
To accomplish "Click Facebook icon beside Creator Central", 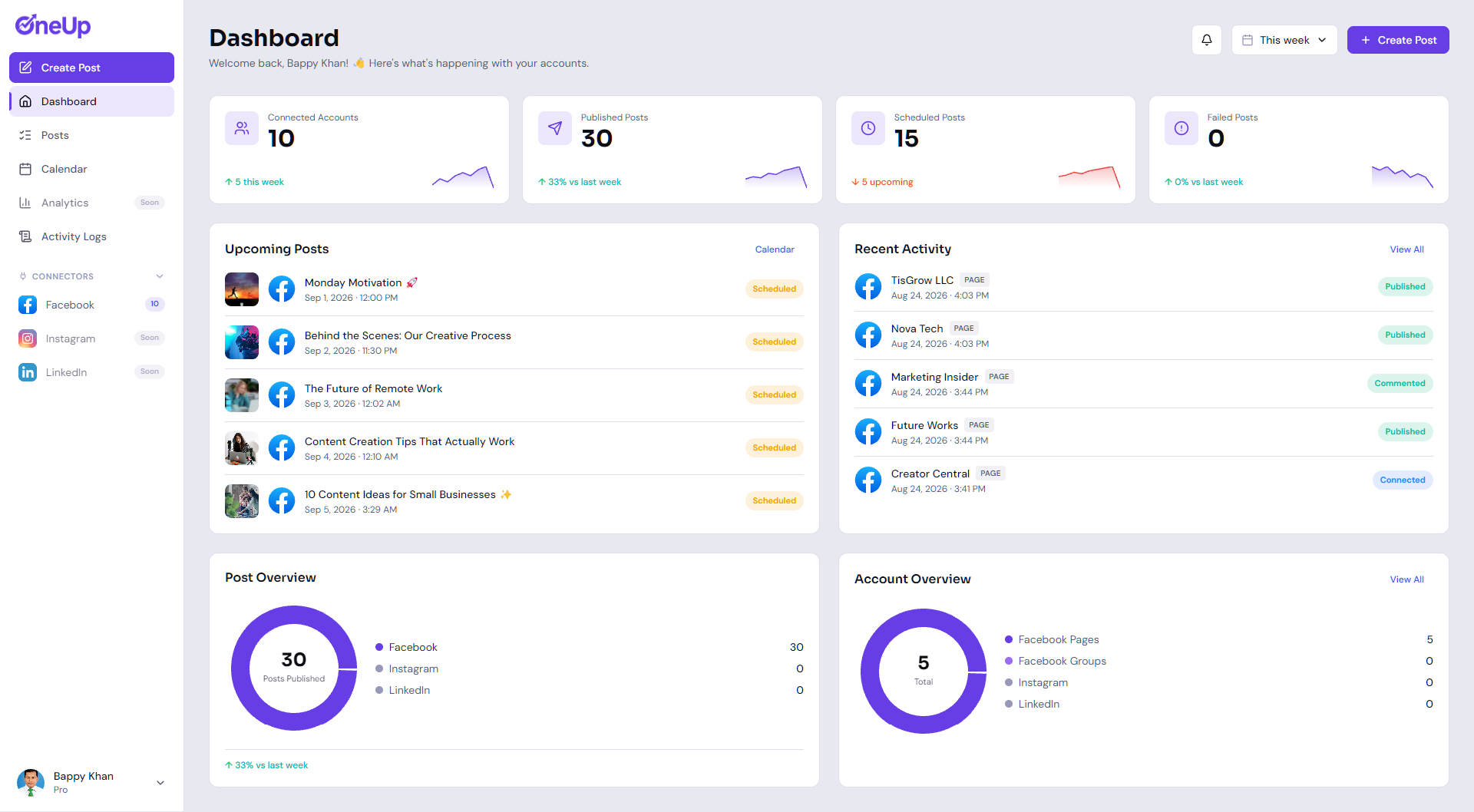I will click(x=868, y=480).
